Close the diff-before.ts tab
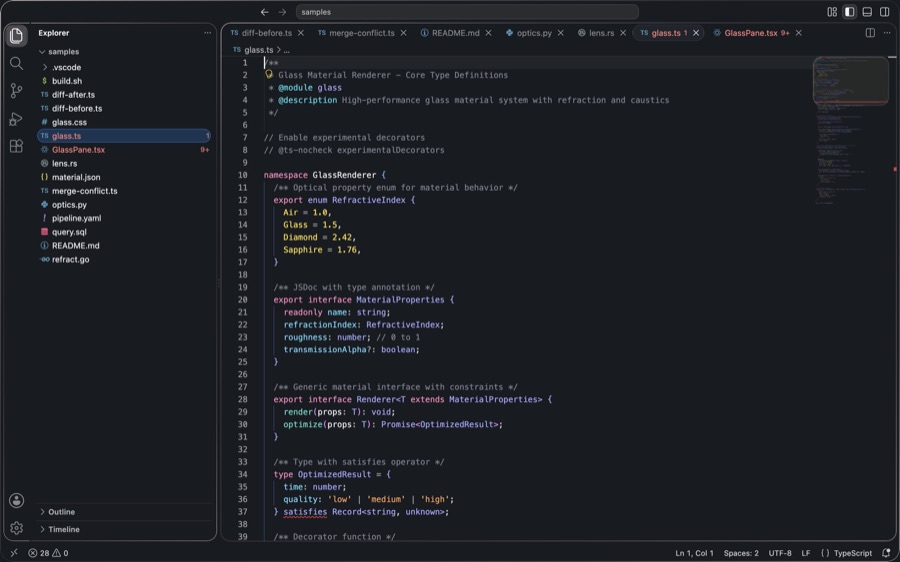Screen dimensions: 900x562 coord(301,33)
